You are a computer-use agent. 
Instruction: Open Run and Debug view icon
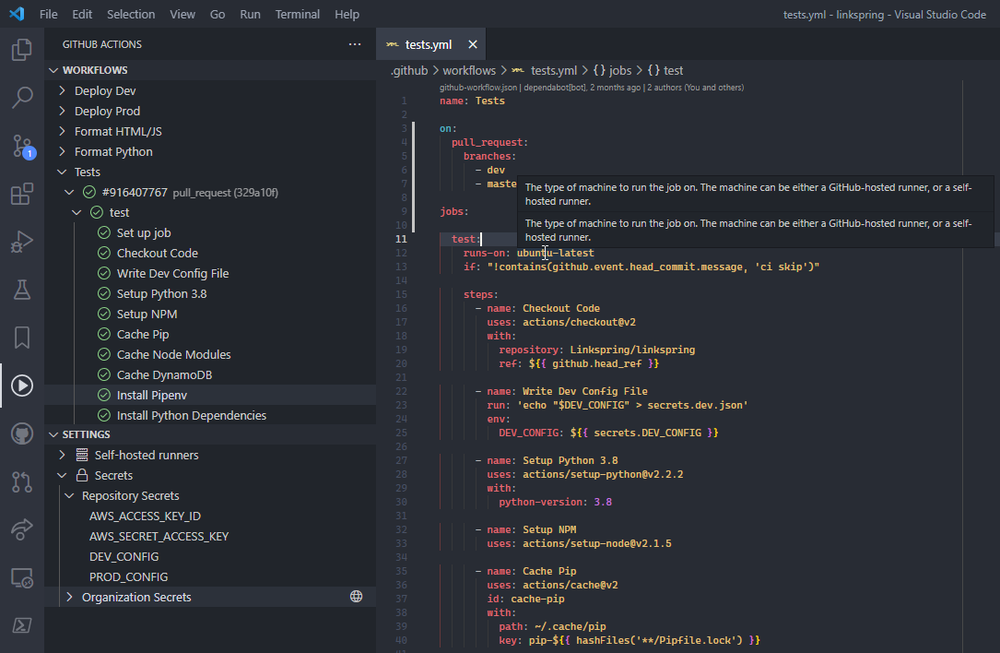point(22,242)
